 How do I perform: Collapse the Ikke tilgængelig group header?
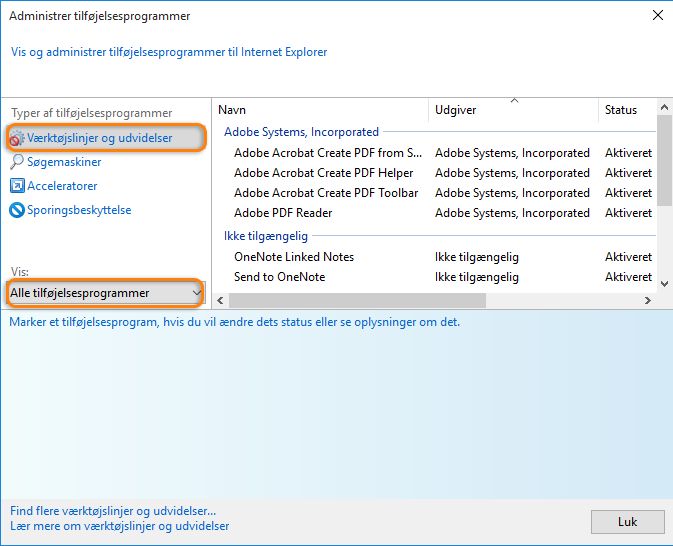tap(266, 236)
